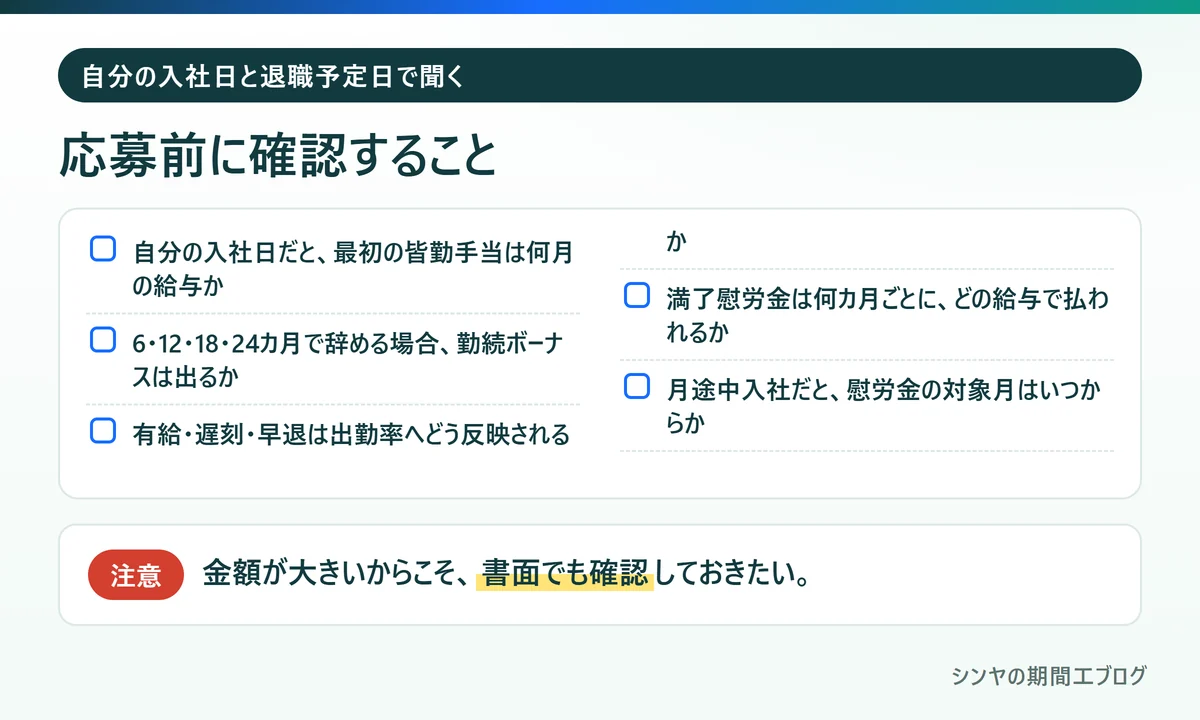Tick the checkbox for 6・12・18・24カ月で辞める場合
Screen dimensions: 1200x720
(103, 340)
